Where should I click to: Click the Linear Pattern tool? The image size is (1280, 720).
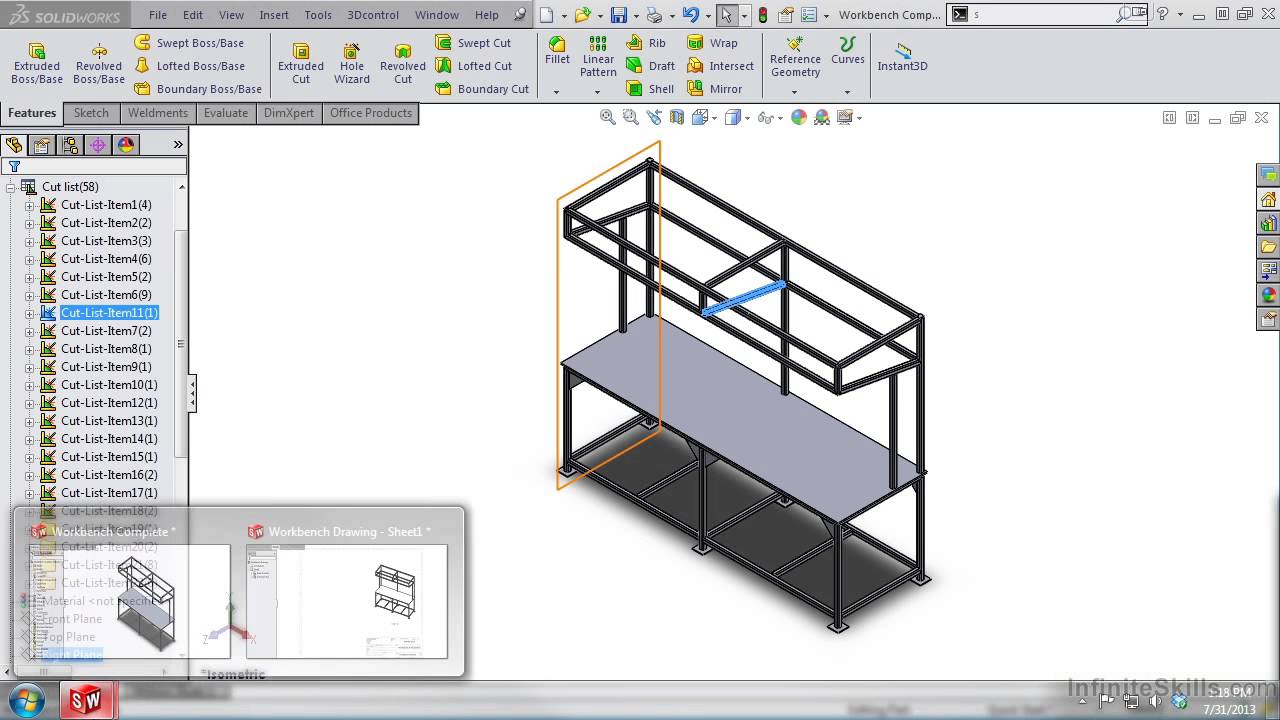click(598, 57)
